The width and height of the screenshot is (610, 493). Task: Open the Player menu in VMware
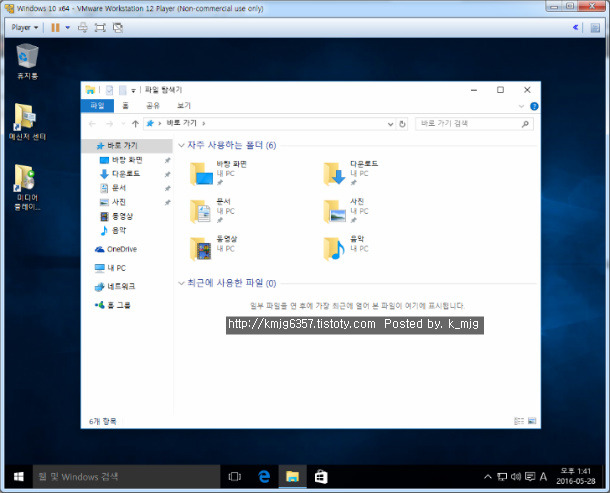coord(25,28)
